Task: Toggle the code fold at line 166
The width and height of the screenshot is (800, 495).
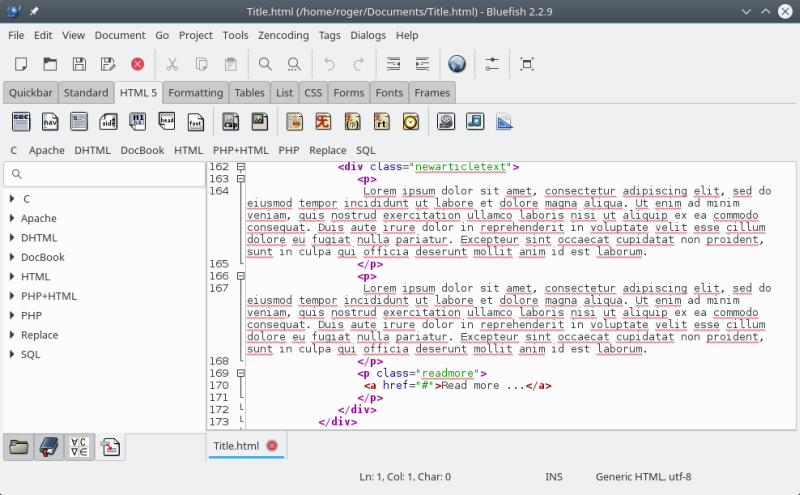Action: coord(240,276)
